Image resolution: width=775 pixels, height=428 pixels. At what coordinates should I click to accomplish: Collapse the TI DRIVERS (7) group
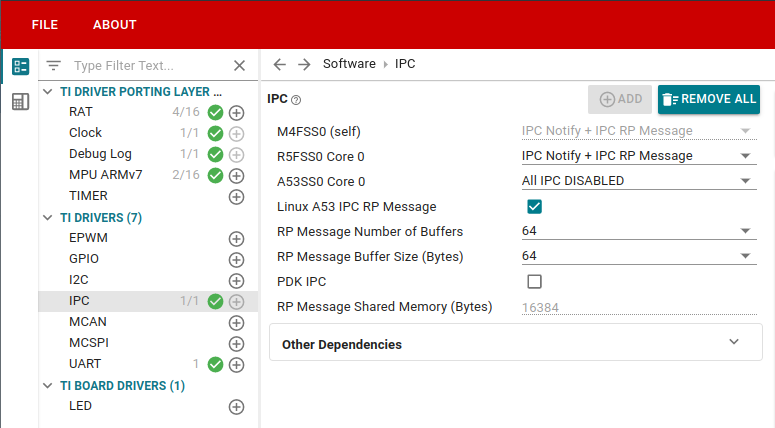(48, 217)
